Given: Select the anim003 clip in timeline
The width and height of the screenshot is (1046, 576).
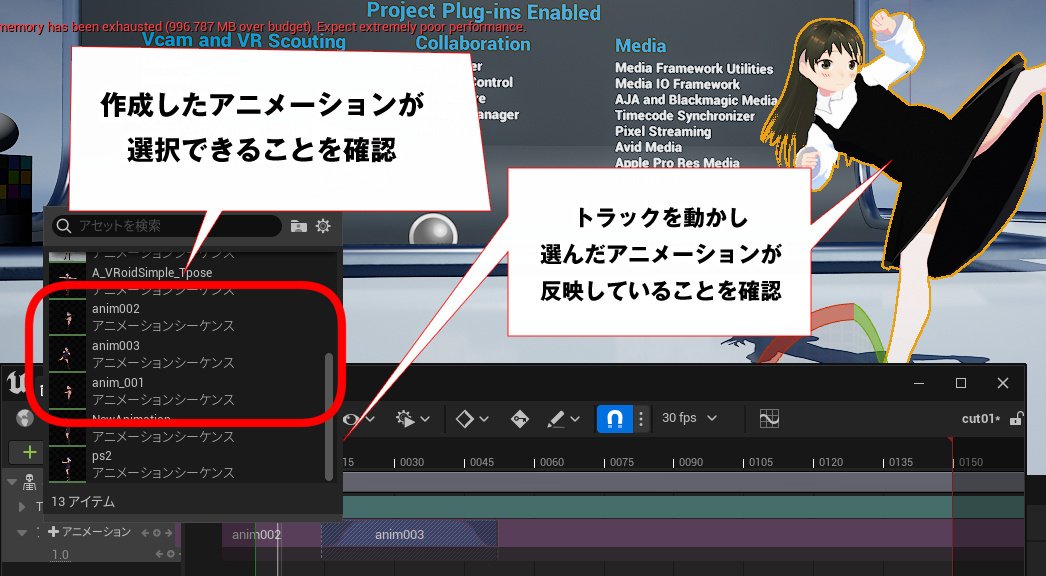Looking at the screenshot, I should [409, 535].
